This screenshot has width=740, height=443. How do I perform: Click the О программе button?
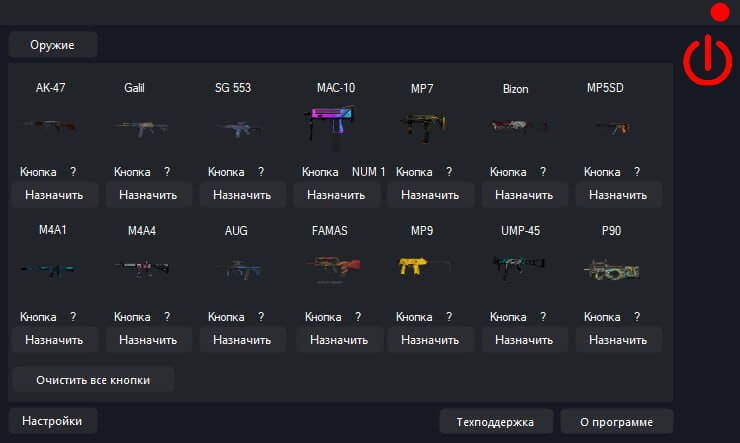pos(617,421)
